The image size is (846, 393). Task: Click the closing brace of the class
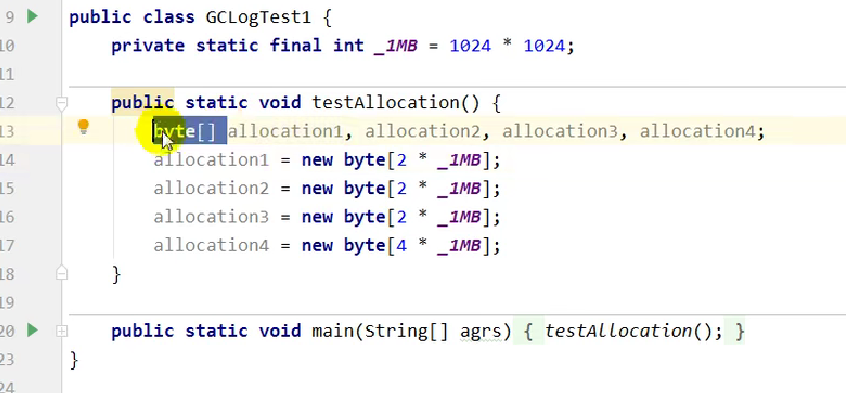(x=74, y=360)
